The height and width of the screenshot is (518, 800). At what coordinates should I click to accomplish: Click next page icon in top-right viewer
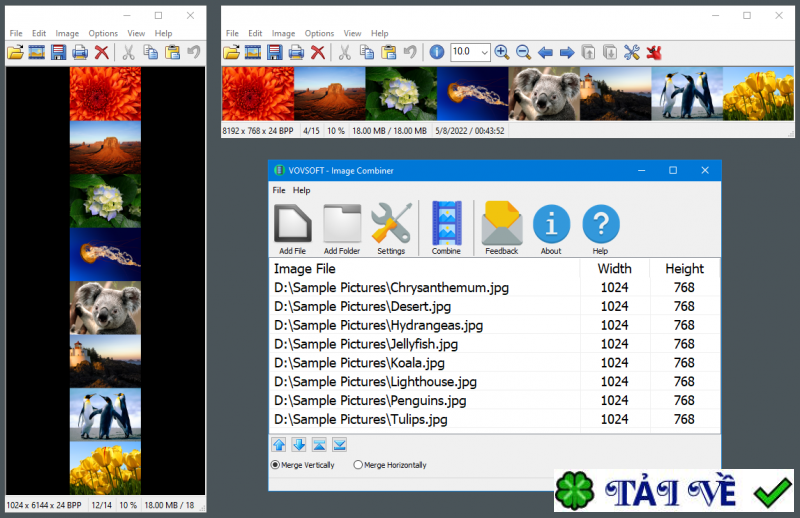tap(610, 52)
